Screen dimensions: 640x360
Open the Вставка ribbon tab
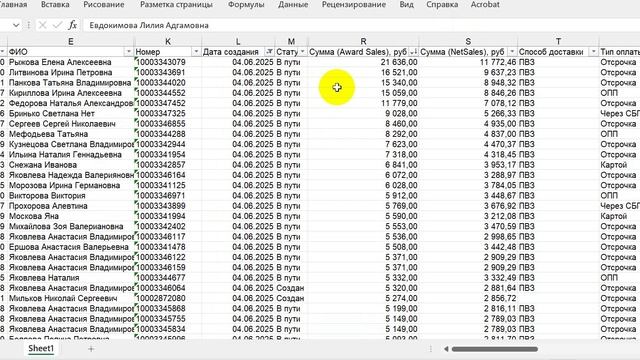point(55,5)
